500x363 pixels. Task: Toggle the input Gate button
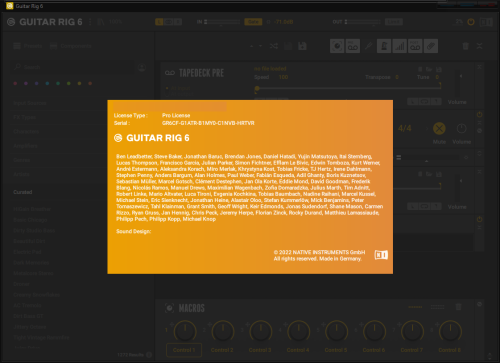[x=253, y=22]
